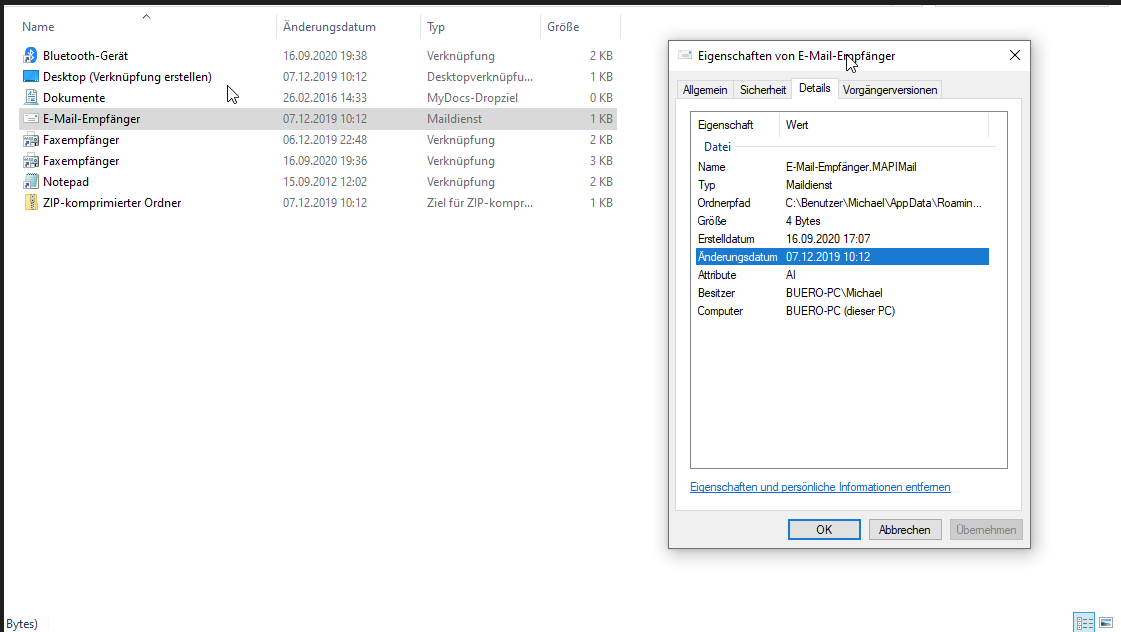Open the Vorgängerversionen tab
The image size is (1121, 632).
pos(889,90)
